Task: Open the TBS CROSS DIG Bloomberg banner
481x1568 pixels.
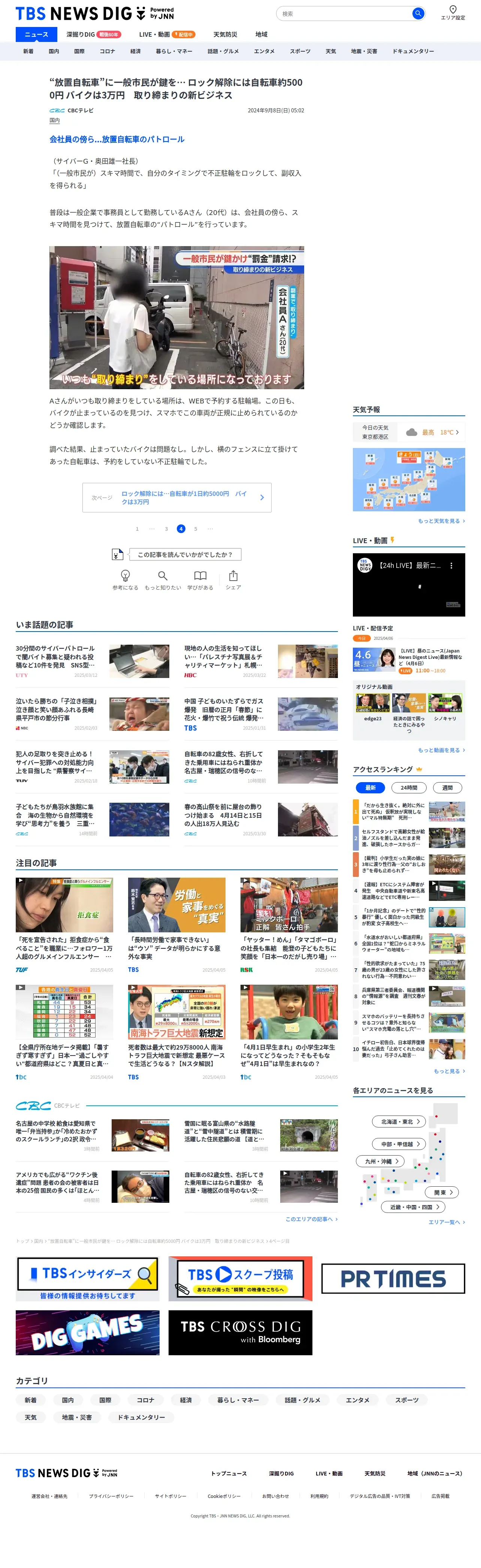Action: 240,1332
